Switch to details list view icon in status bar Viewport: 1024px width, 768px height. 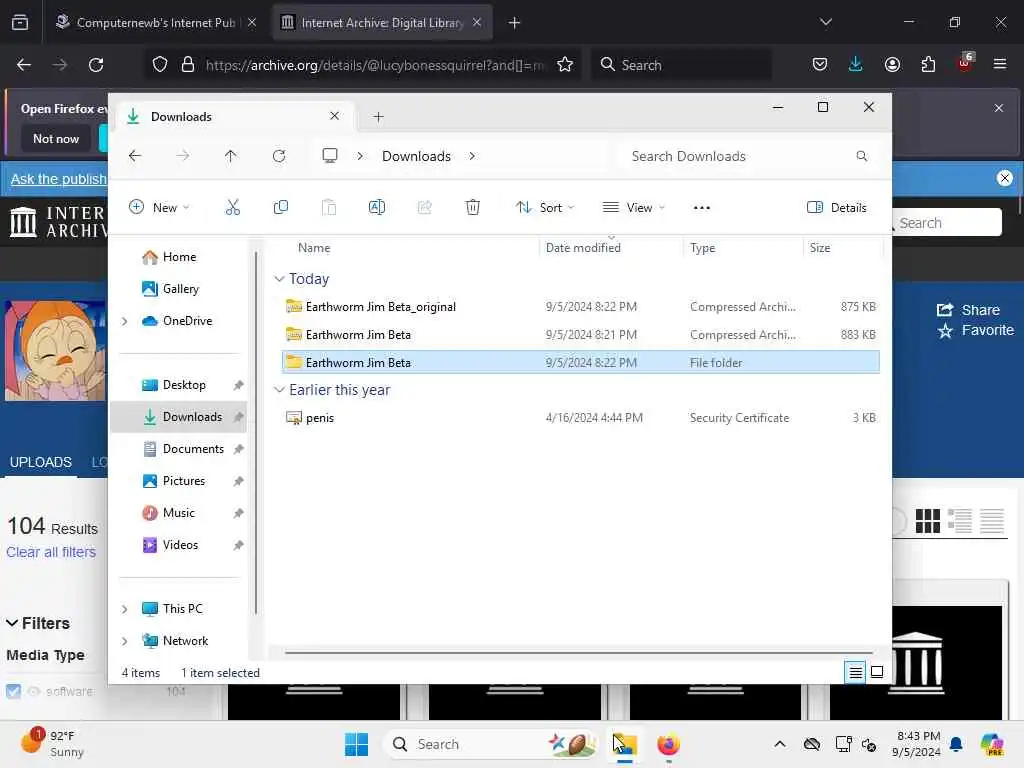855,672
